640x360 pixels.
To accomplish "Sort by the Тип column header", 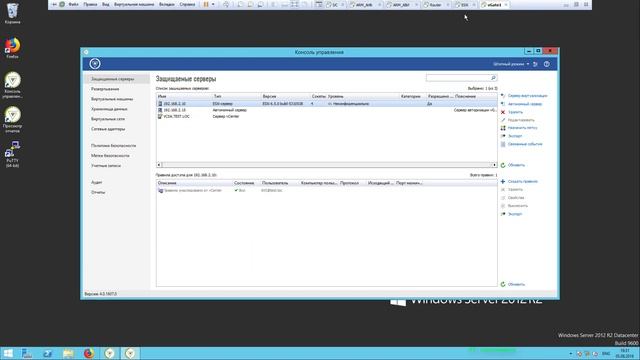I will (x=236, y=96).
